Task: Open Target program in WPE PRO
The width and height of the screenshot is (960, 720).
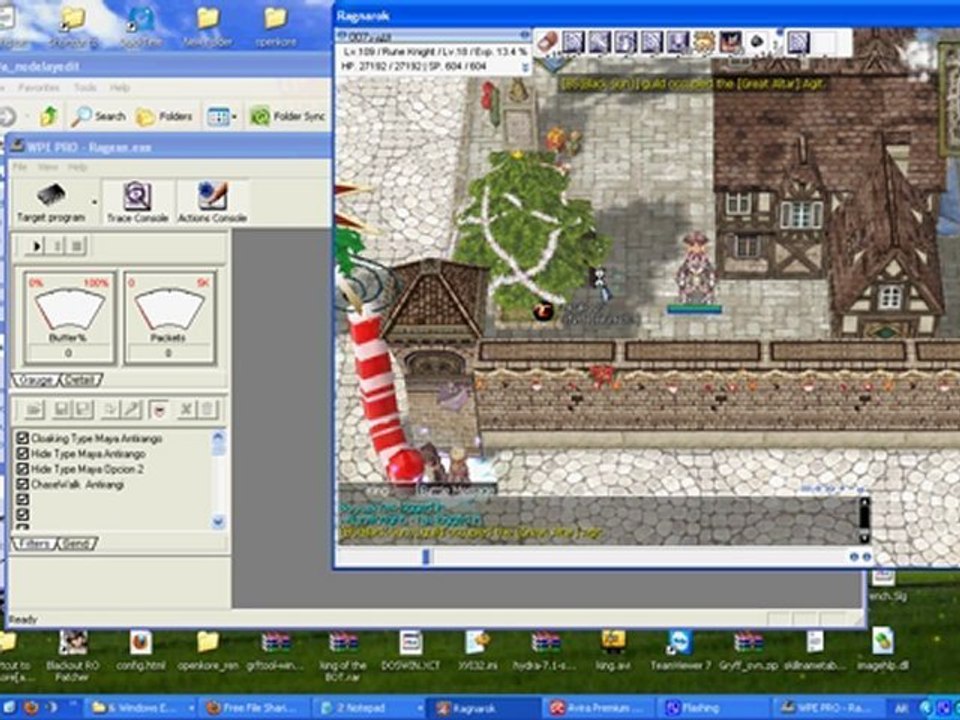Action: 51,203
